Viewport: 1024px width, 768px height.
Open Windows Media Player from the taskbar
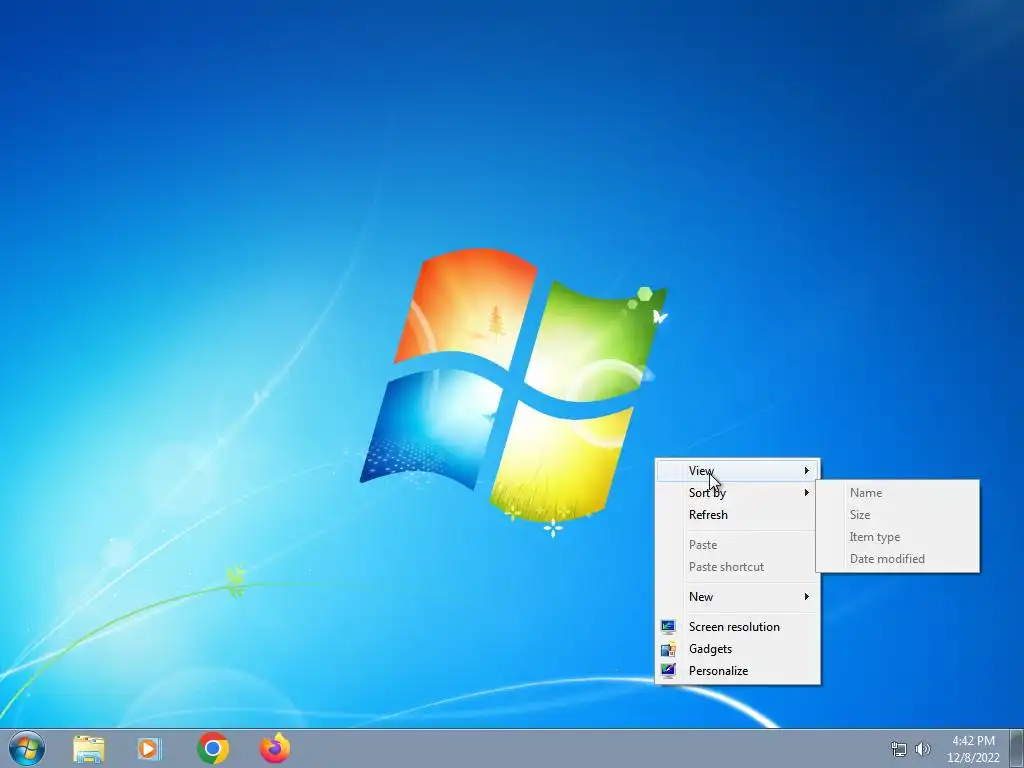150,749
